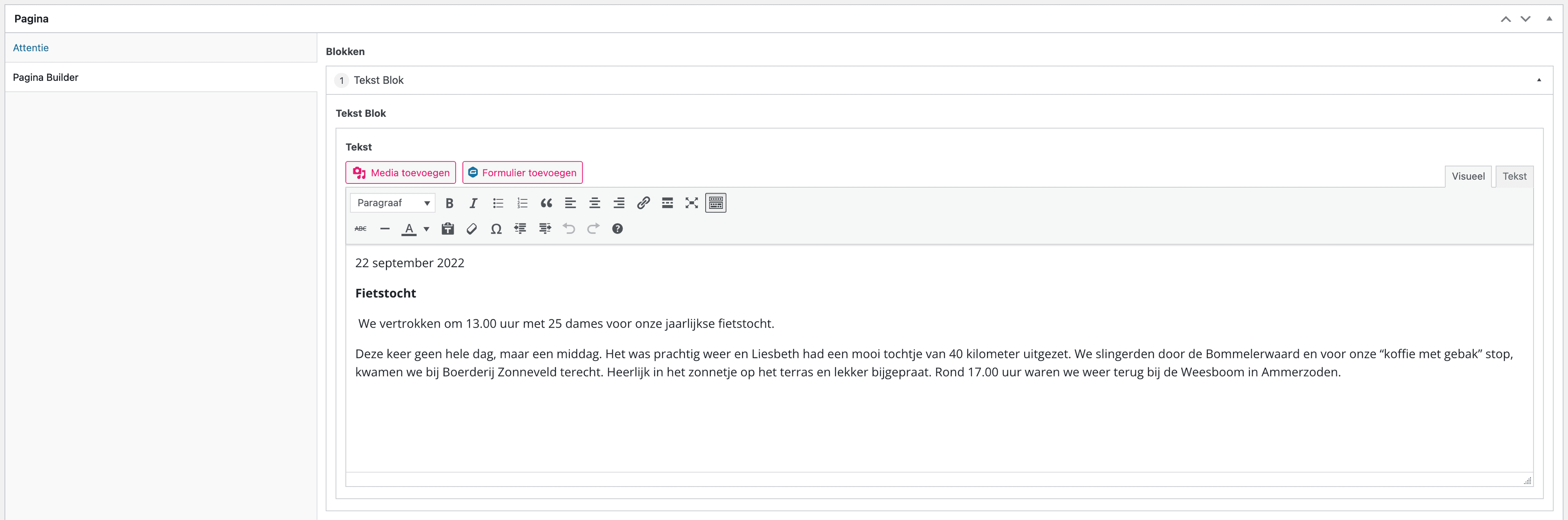Toggle bold formatting in editor toolbar
This screenshot has height=520, width=1568.
[x=449, y=203]
